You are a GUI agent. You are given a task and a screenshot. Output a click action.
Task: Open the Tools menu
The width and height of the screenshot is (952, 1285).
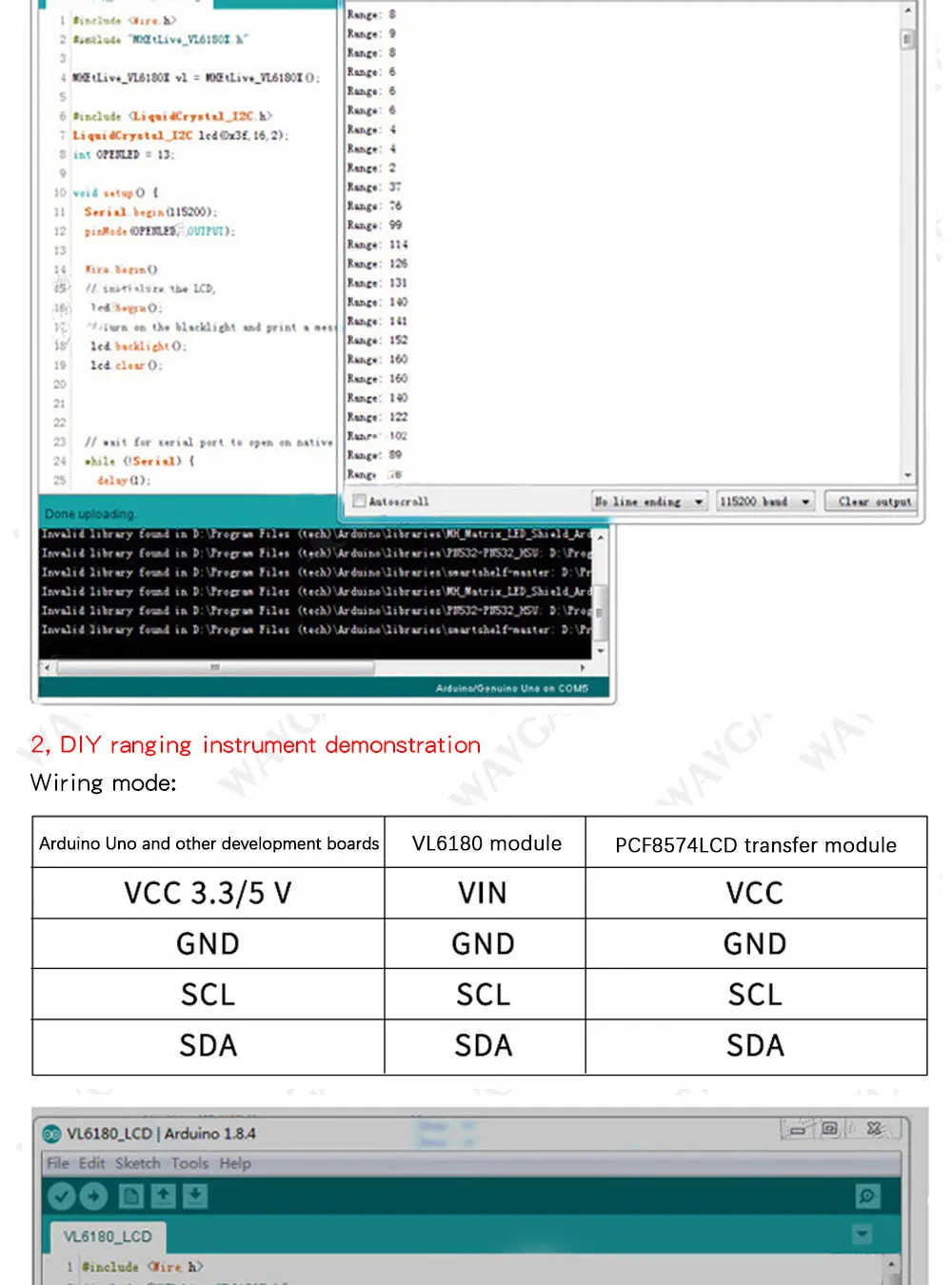(189, 1163)
